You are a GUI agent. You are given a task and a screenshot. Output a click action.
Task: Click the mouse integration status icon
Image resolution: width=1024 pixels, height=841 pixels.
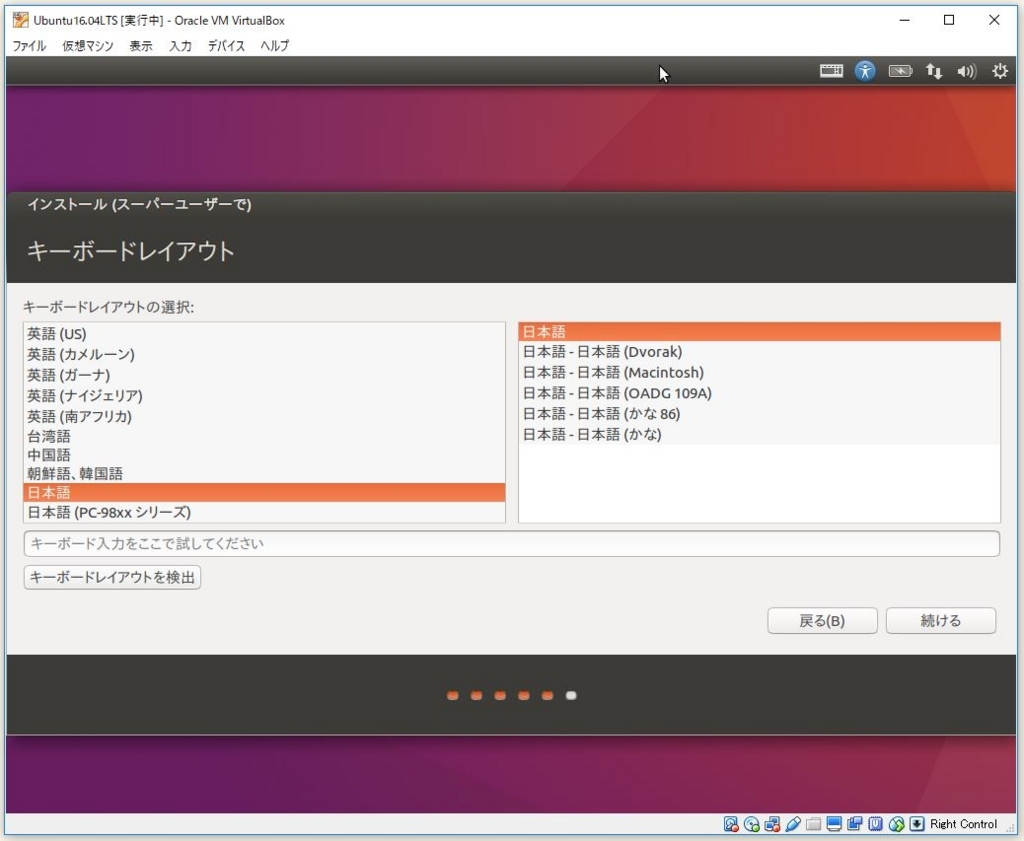[x=896, y=824]
